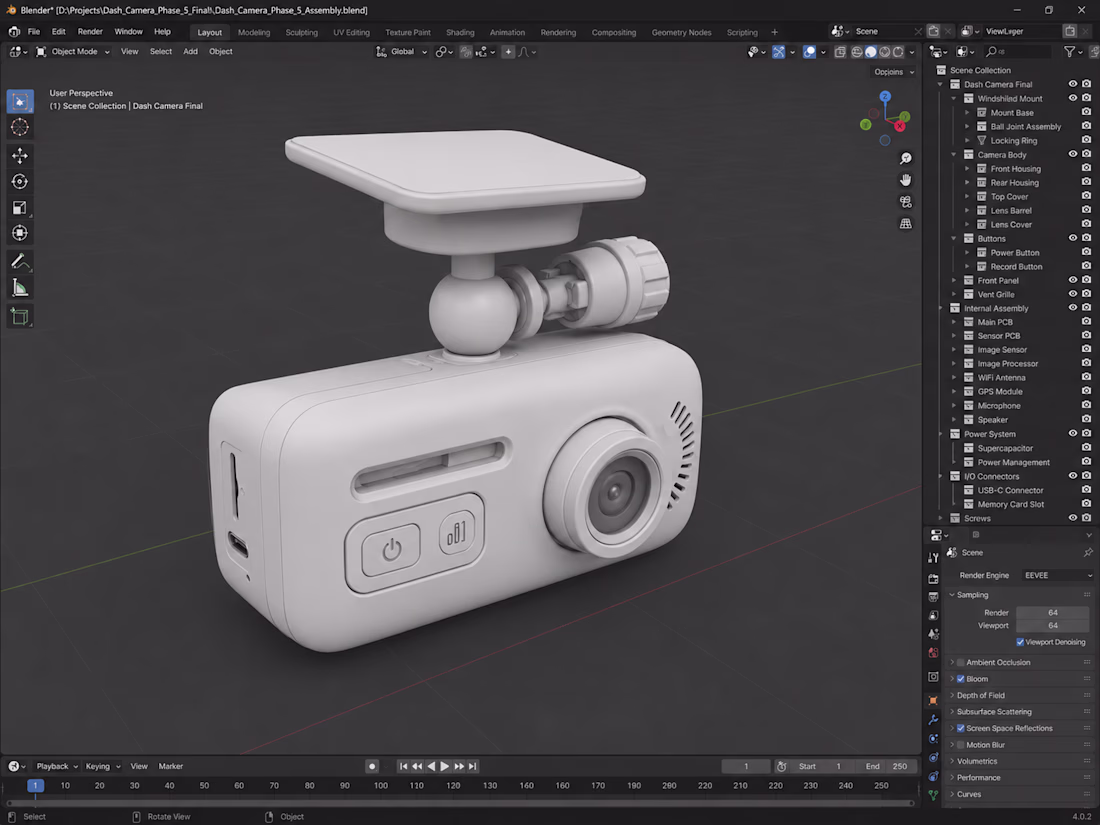
Task: Open the timeline Playback menu
Action: [57, 766]
